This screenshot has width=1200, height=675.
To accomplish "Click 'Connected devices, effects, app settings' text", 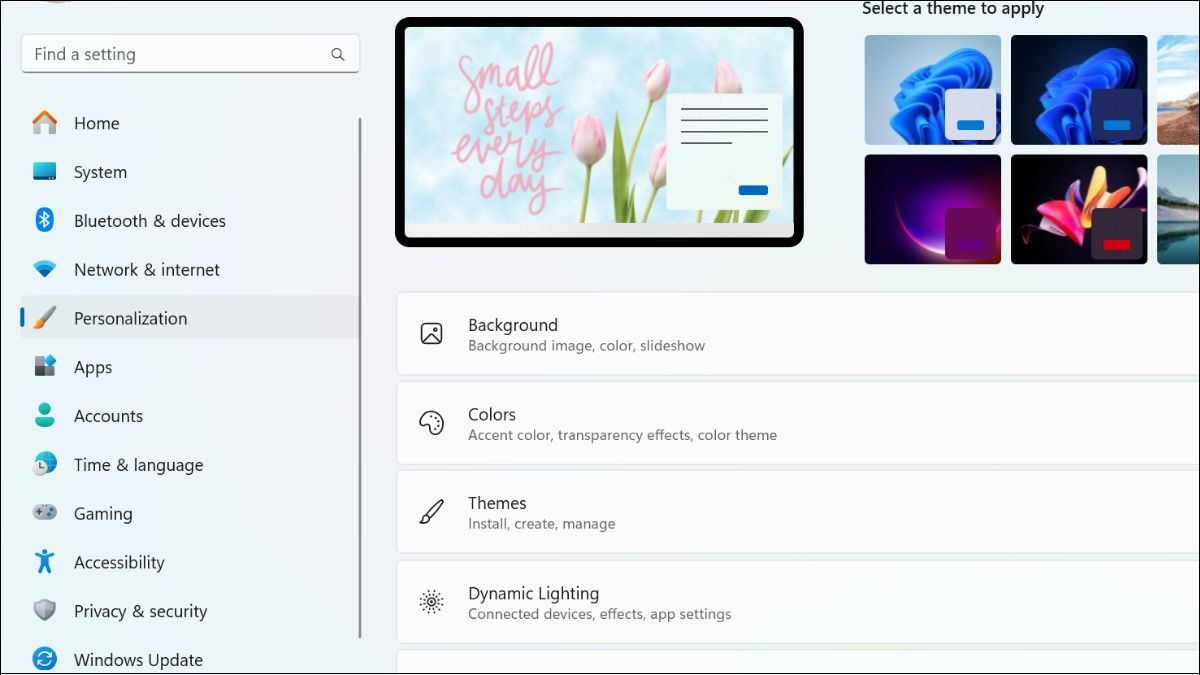I will pos(599,614).
